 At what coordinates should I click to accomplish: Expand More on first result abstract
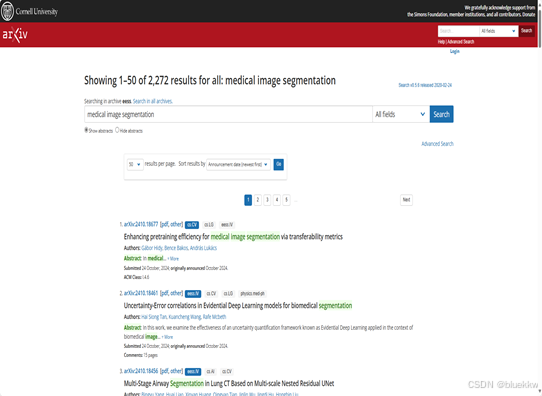pyautogui.click(x=173, y=258)
